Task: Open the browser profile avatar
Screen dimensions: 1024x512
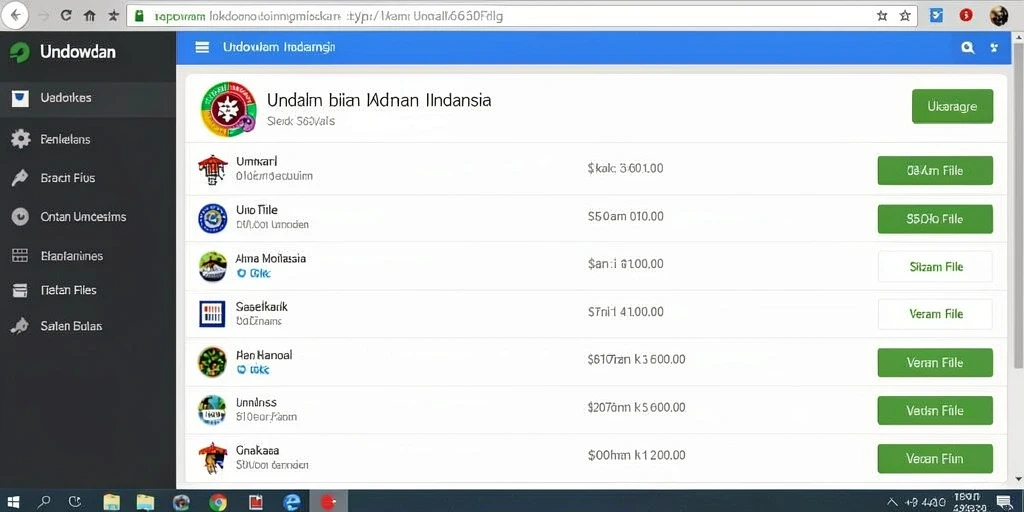Action: click(999, 16)
